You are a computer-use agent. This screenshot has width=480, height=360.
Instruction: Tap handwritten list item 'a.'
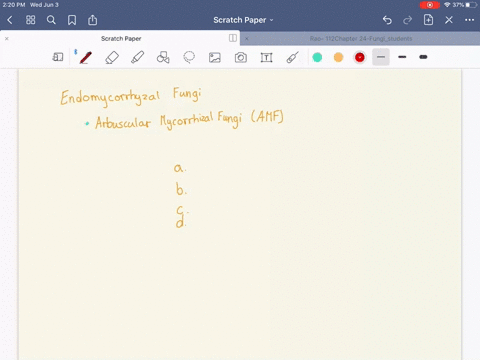click(x=180, y=168)
